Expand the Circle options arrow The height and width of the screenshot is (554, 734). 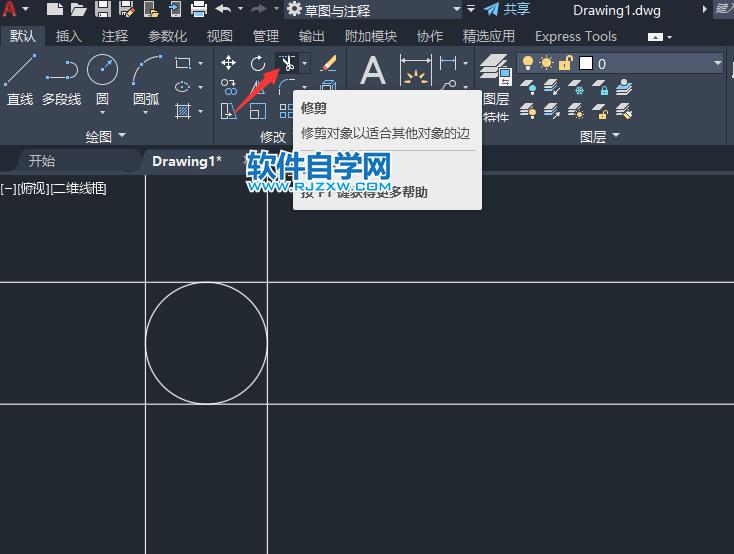click(102, 113)
